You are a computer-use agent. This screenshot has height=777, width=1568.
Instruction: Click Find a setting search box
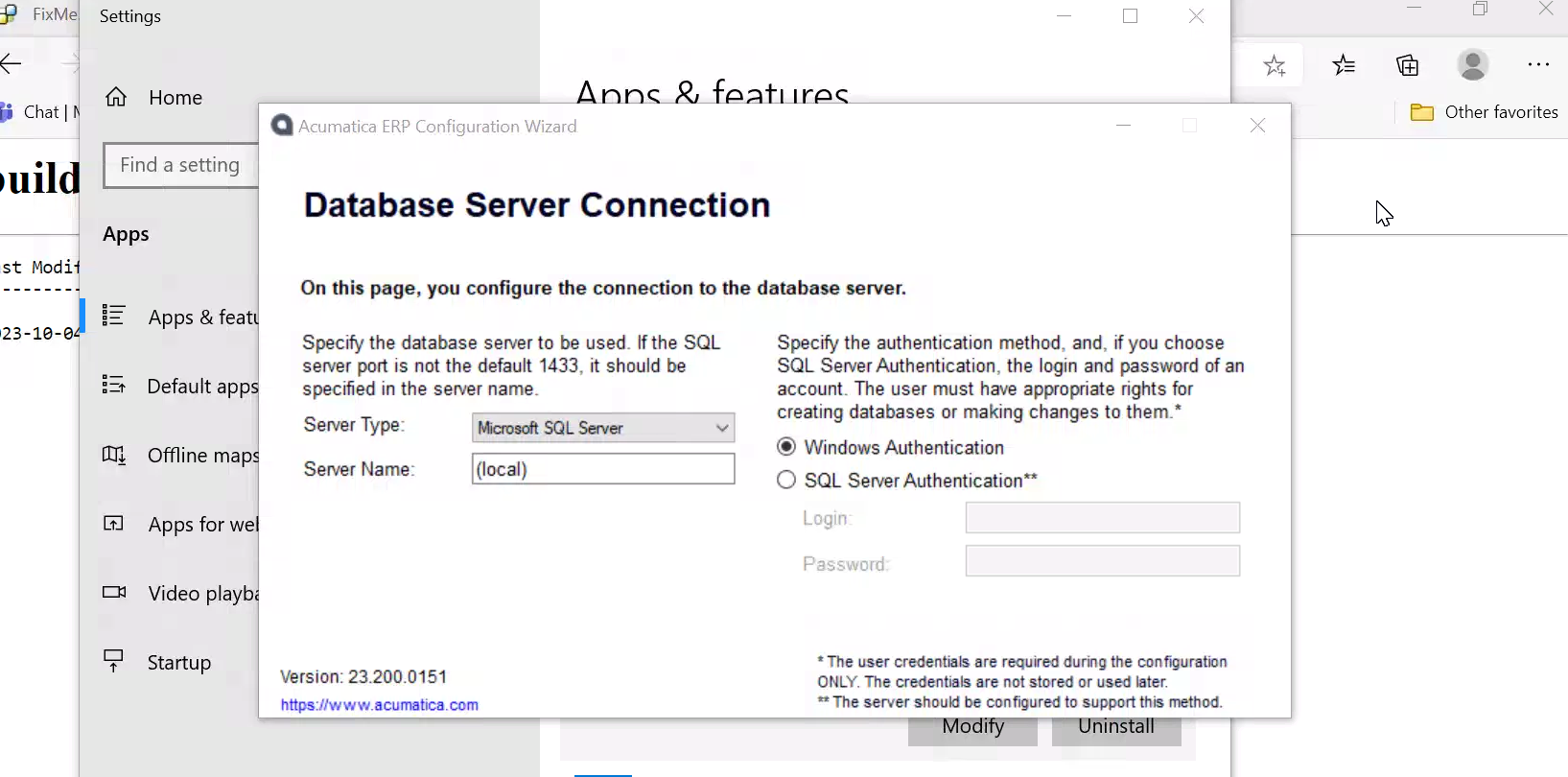pyautogui.click(x=181, y=165)
